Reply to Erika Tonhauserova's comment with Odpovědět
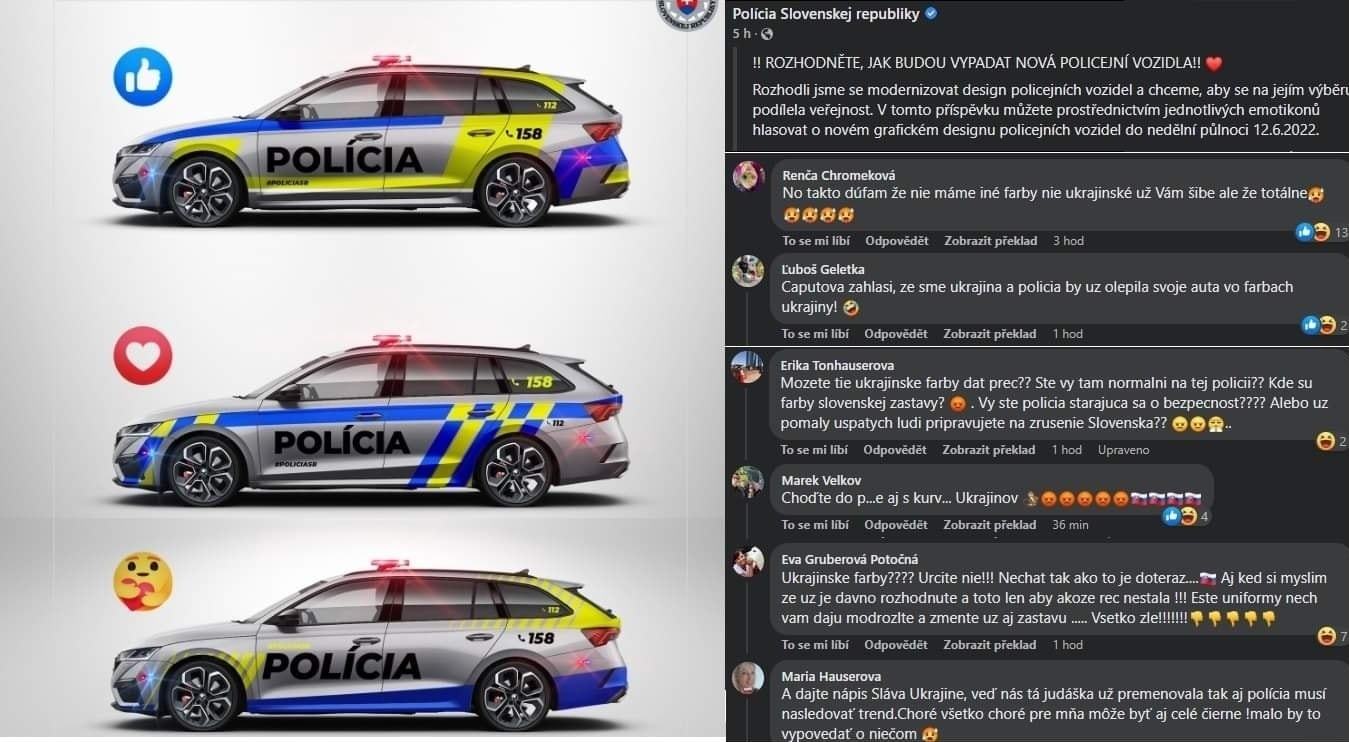This screenshot has height=742, width=1349. [896, 450]
